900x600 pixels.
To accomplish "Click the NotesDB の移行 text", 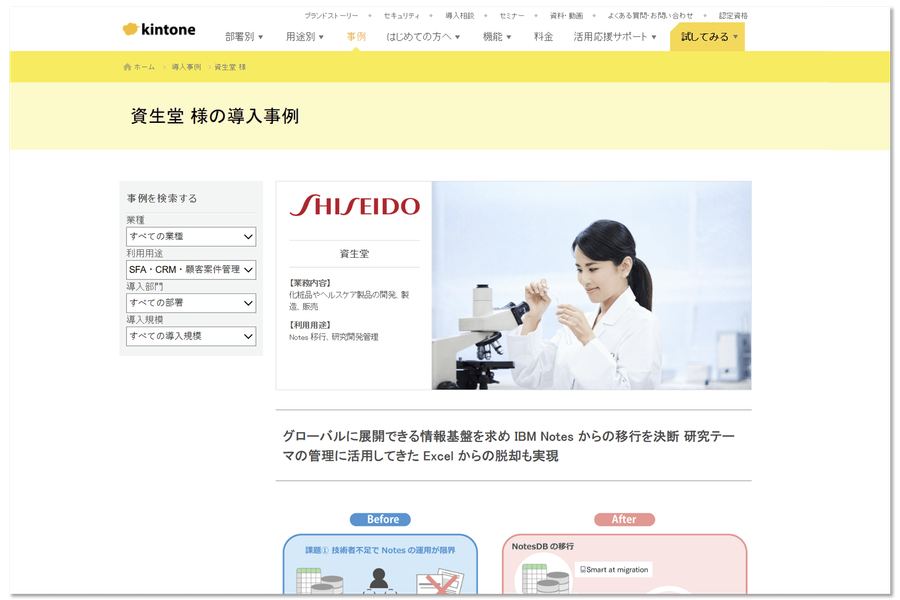I will [x=542, y=547].
